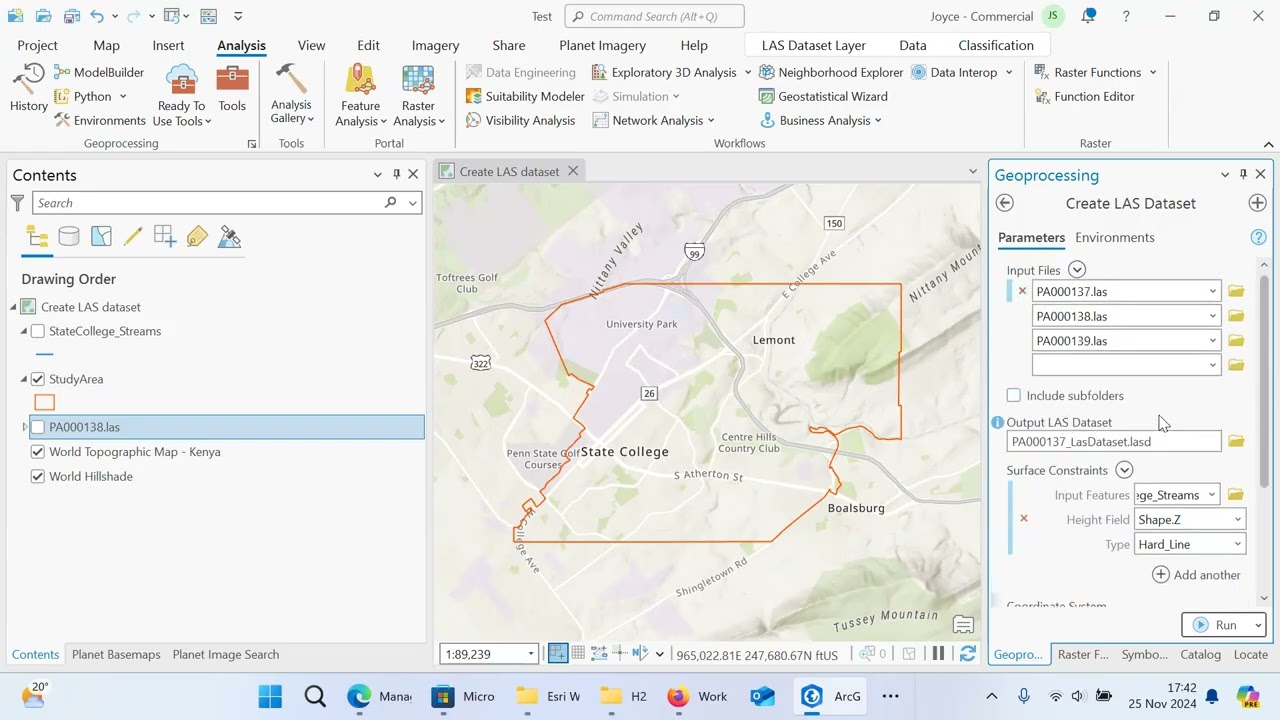Open Visibility Analysis

tap(520, 120)
